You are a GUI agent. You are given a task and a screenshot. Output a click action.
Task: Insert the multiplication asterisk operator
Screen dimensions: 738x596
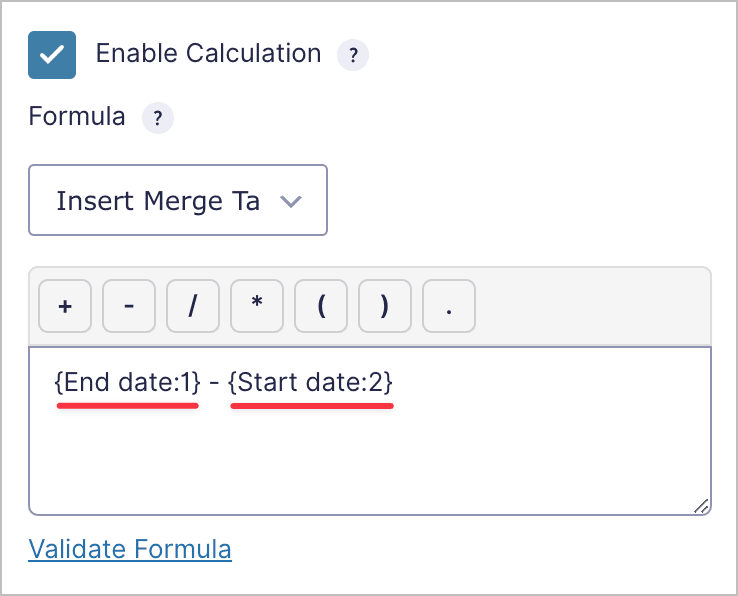[x=257, y=307]
